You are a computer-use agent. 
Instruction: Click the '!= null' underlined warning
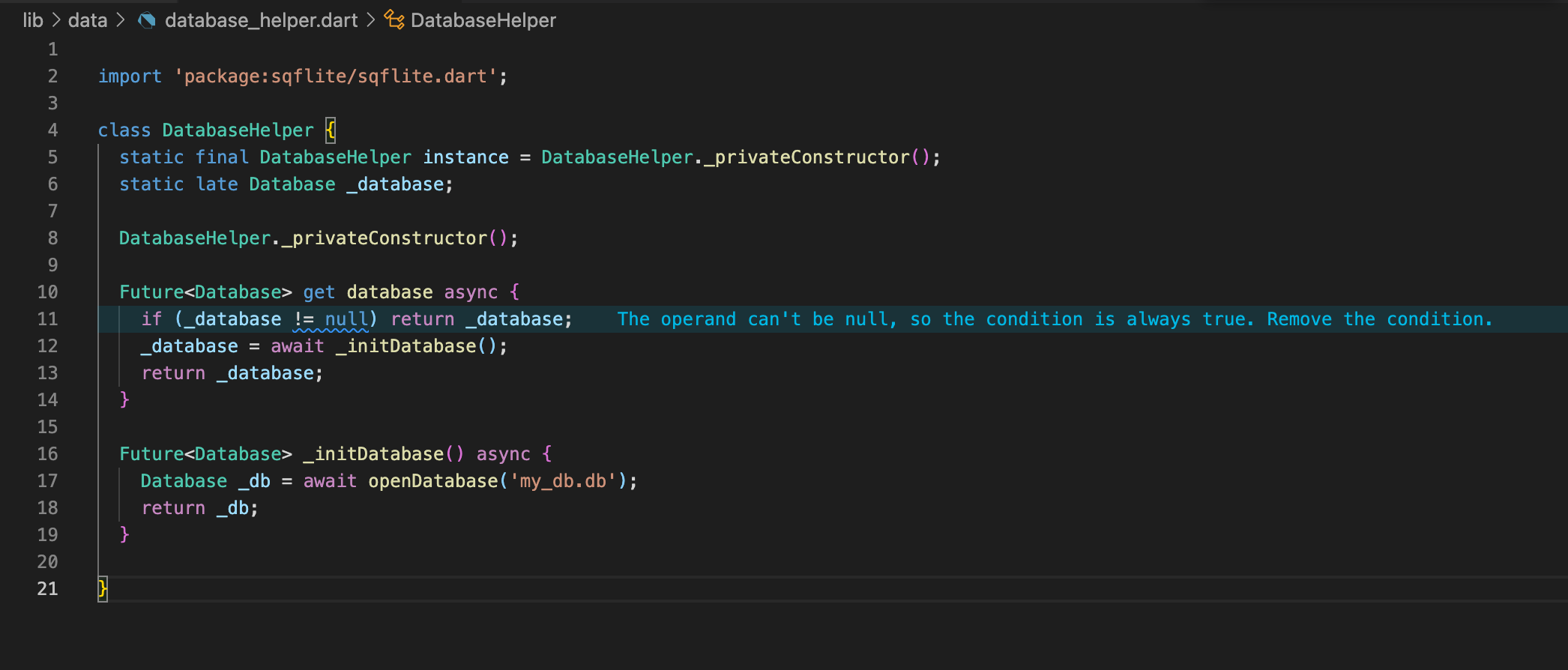(x=331, y=320)
